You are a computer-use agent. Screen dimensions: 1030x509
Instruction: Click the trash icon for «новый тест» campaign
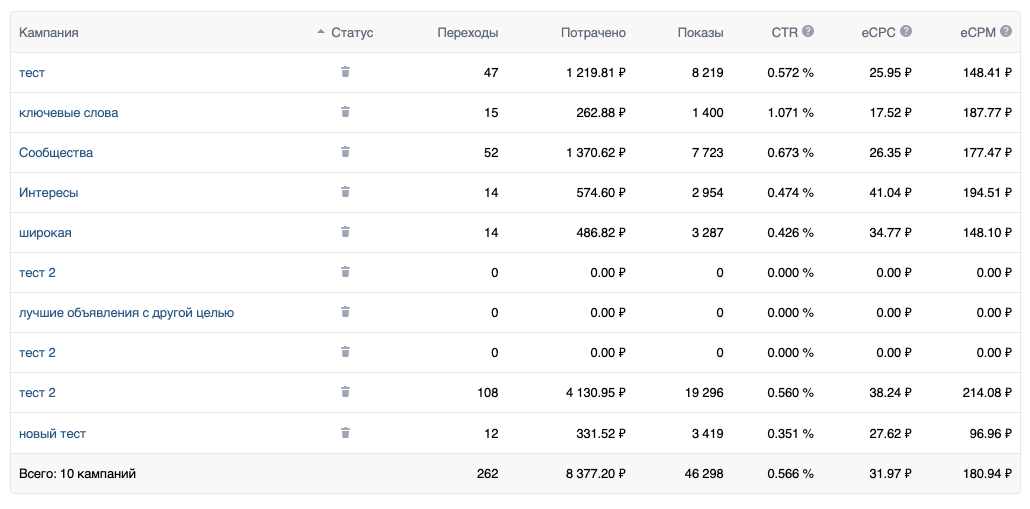click(345, 433)
